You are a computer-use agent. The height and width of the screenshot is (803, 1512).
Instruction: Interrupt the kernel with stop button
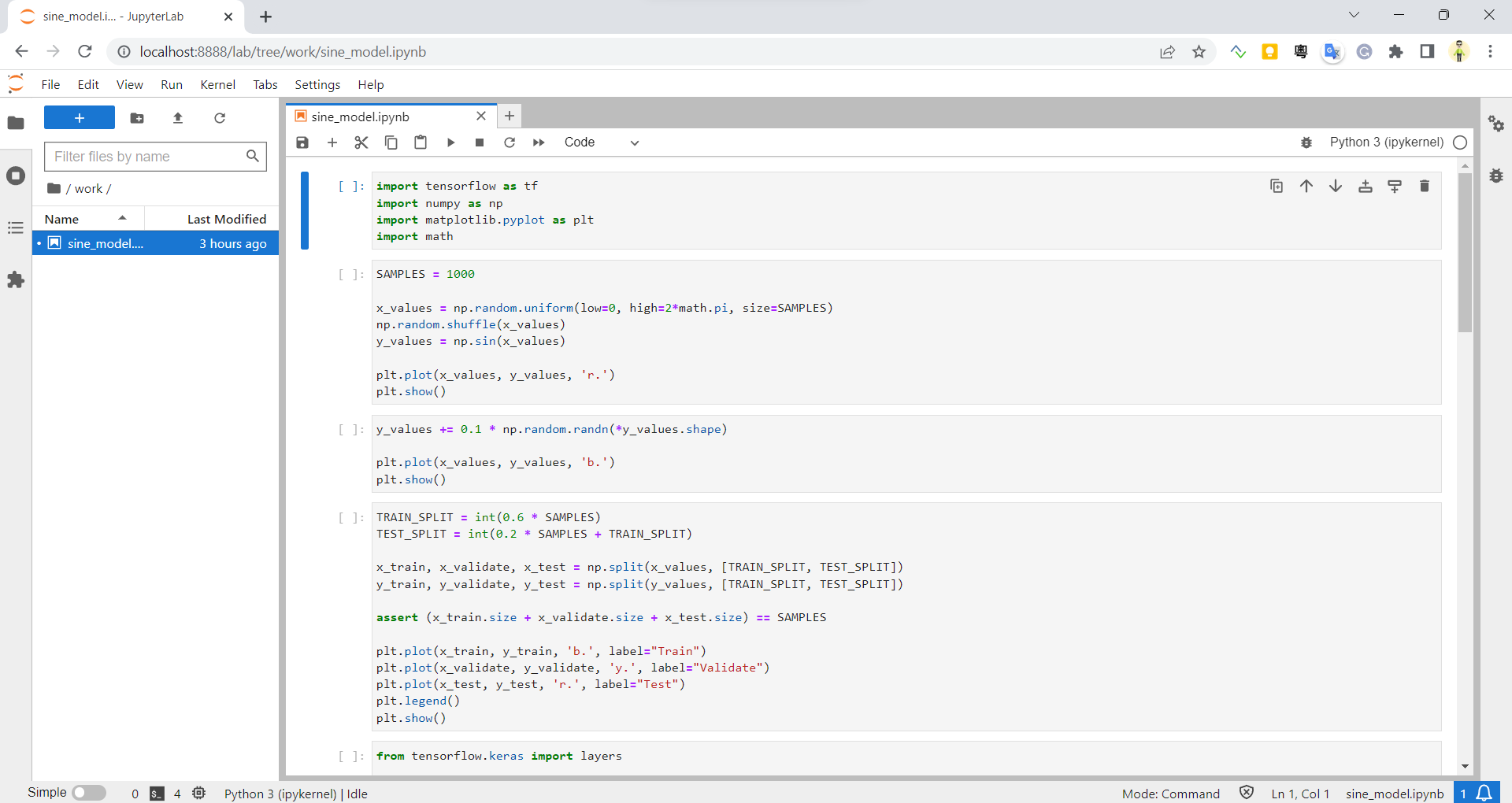coord(480,142)
